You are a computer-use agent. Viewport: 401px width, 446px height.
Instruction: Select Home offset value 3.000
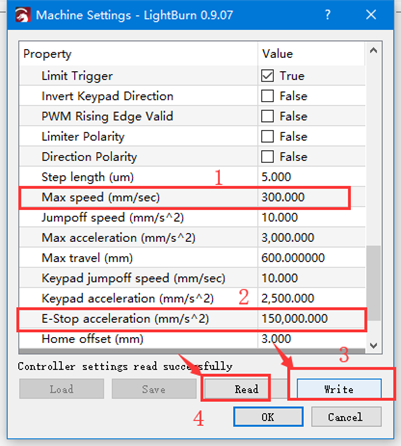point(276,339)
